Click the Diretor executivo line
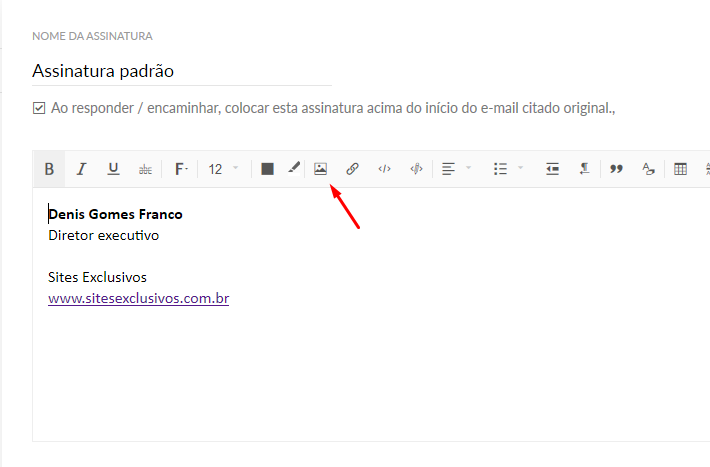This screenshot has height=467, width=710. (104, 236)
